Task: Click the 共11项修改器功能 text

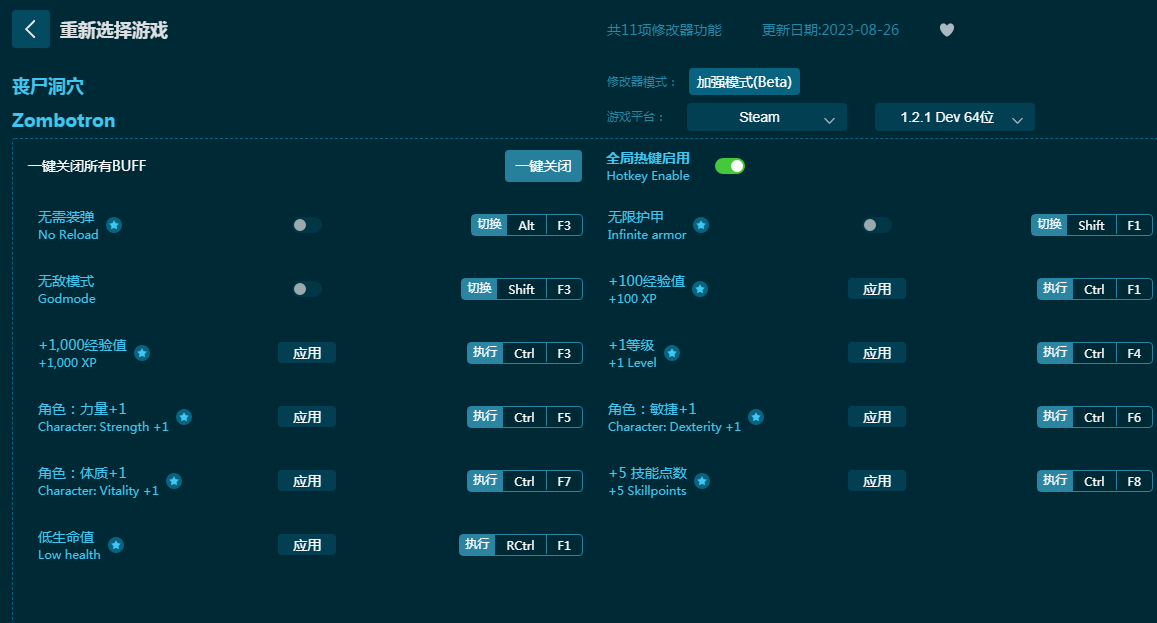Action: pyautogui.click(x=664, y=30)
